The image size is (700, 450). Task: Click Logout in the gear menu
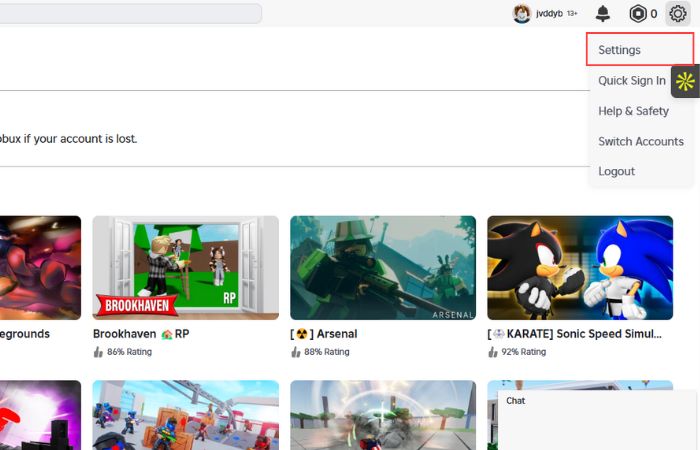coord(617,171)
